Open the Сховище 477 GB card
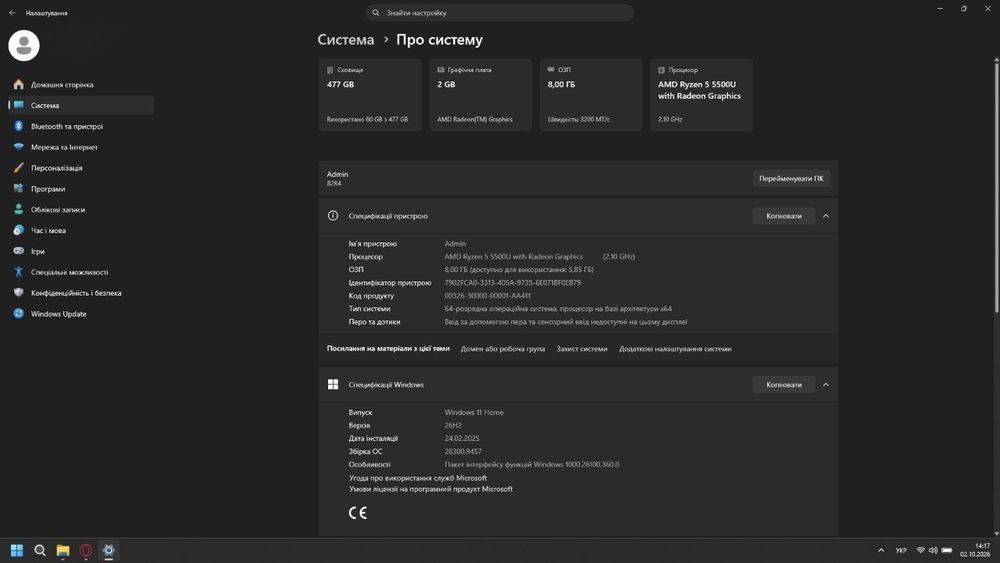The width and height of the screenshot is (1000, 563). point(370,95)
